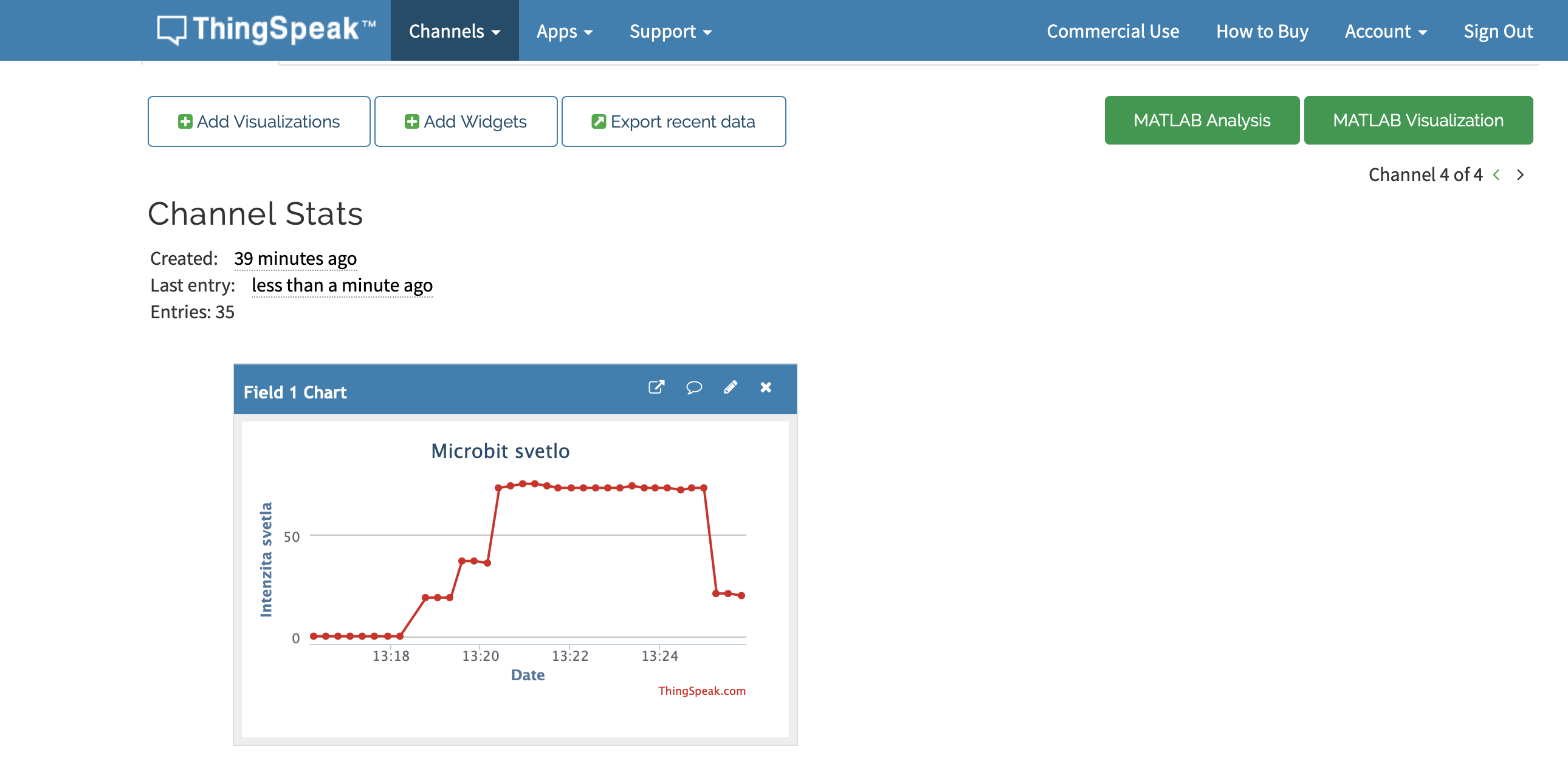Open the Channels dropdown menu

pos(454,31)
